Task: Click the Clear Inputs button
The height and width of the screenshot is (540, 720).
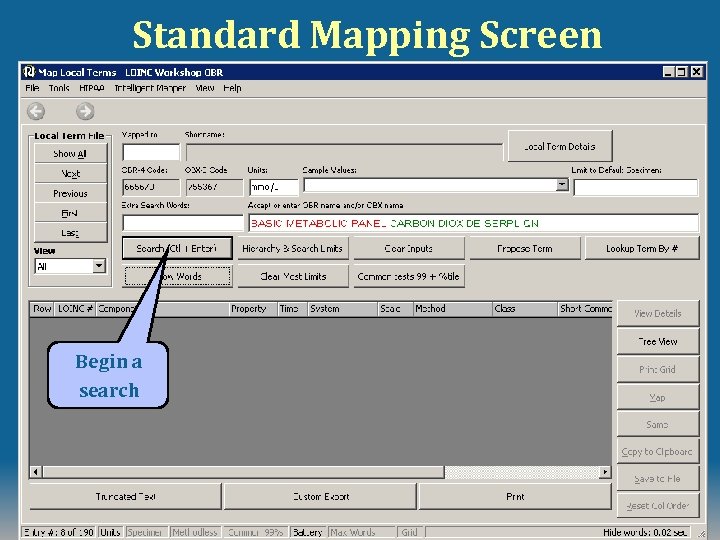Action: tap(409, 248)
